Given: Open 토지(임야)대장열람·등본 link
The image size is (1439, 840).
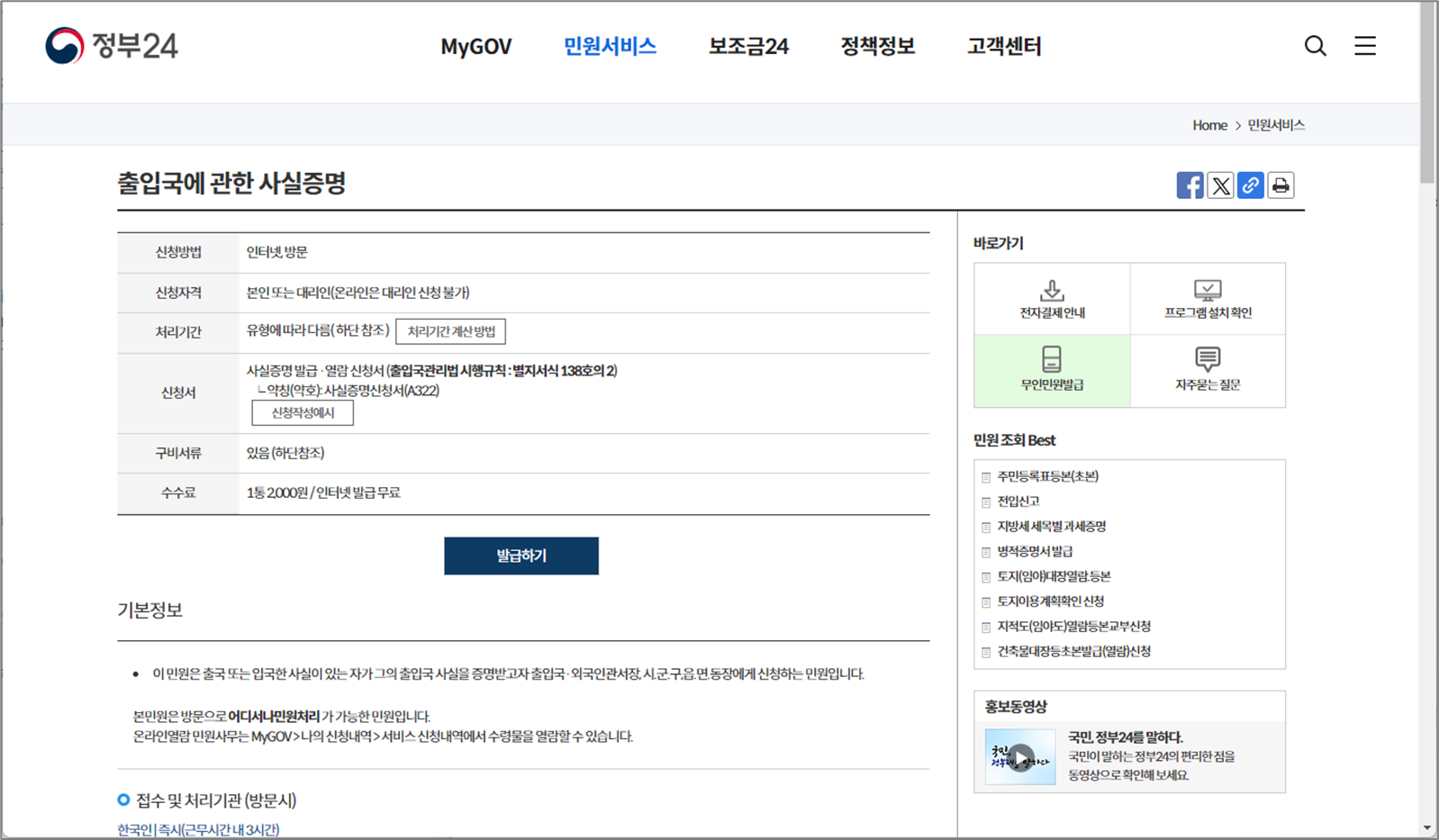Looking at the screenshot, I should tap(1054, 576).
